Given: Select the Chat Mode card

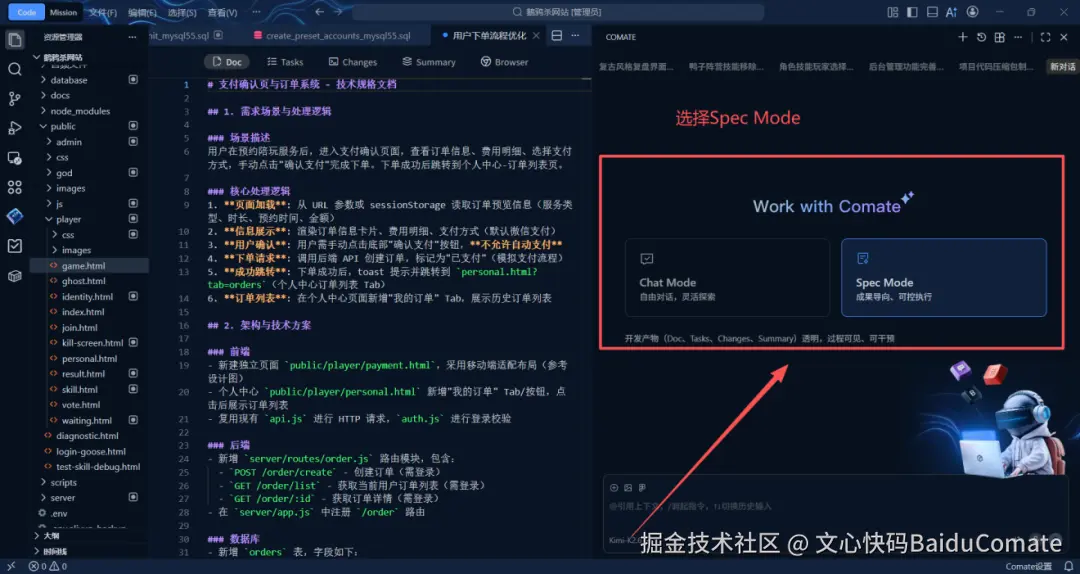Looking at the screenshot, I should (x=727, y=278).
